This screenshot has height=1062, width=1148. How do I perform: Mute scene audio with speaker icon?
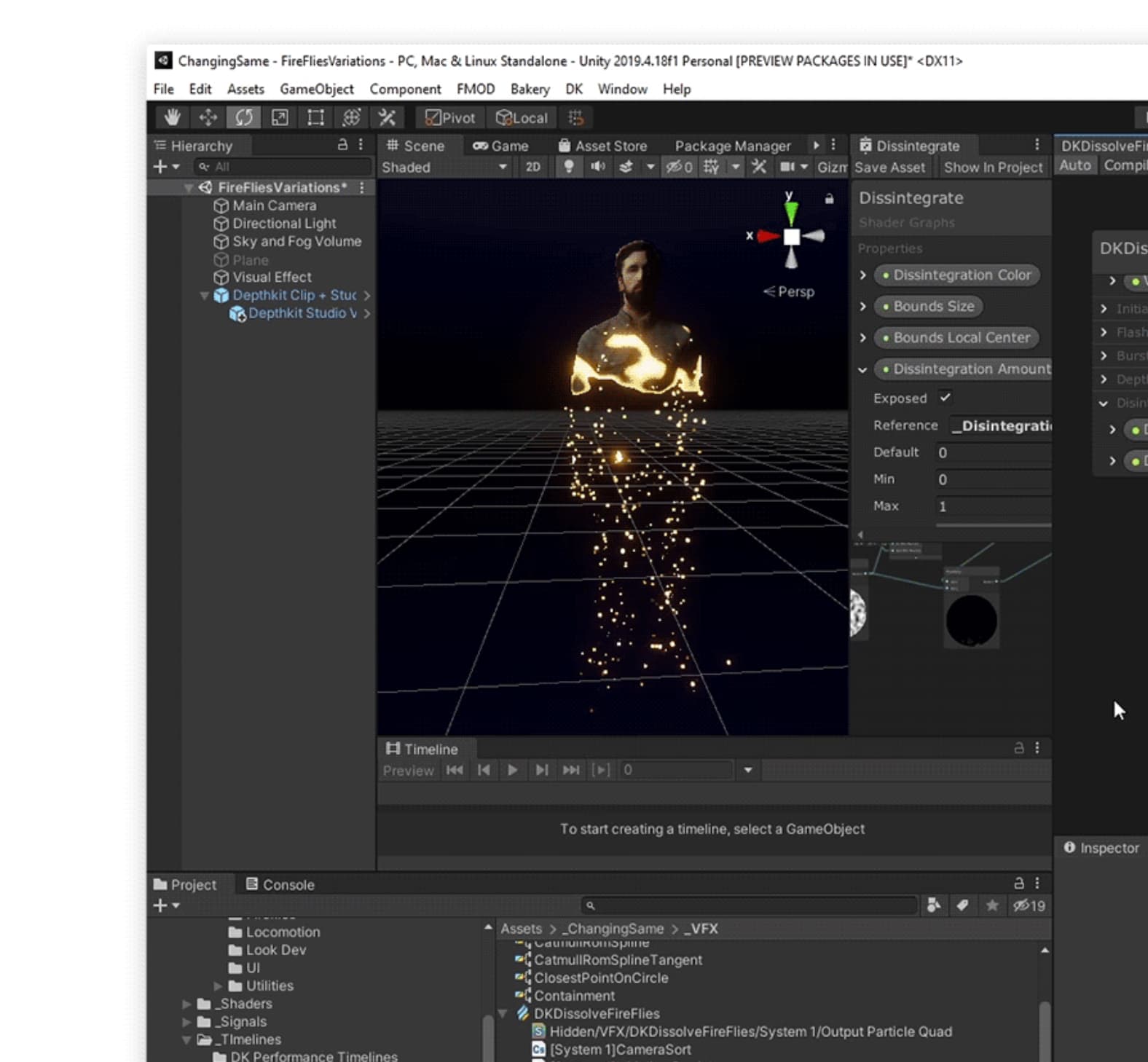597,167
